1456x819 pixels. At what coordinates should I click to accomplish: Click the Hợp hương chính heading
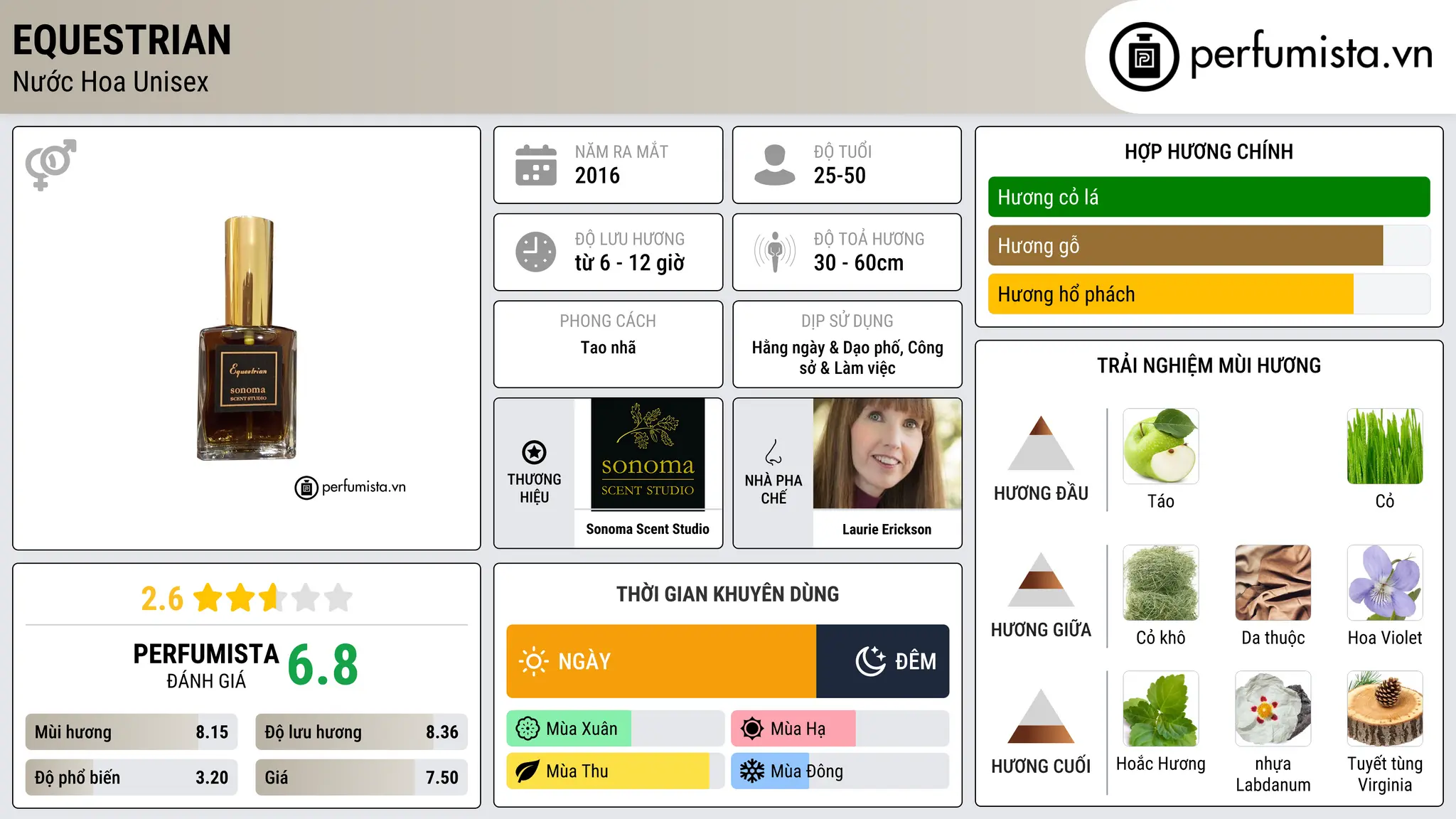pos(1209,151)
